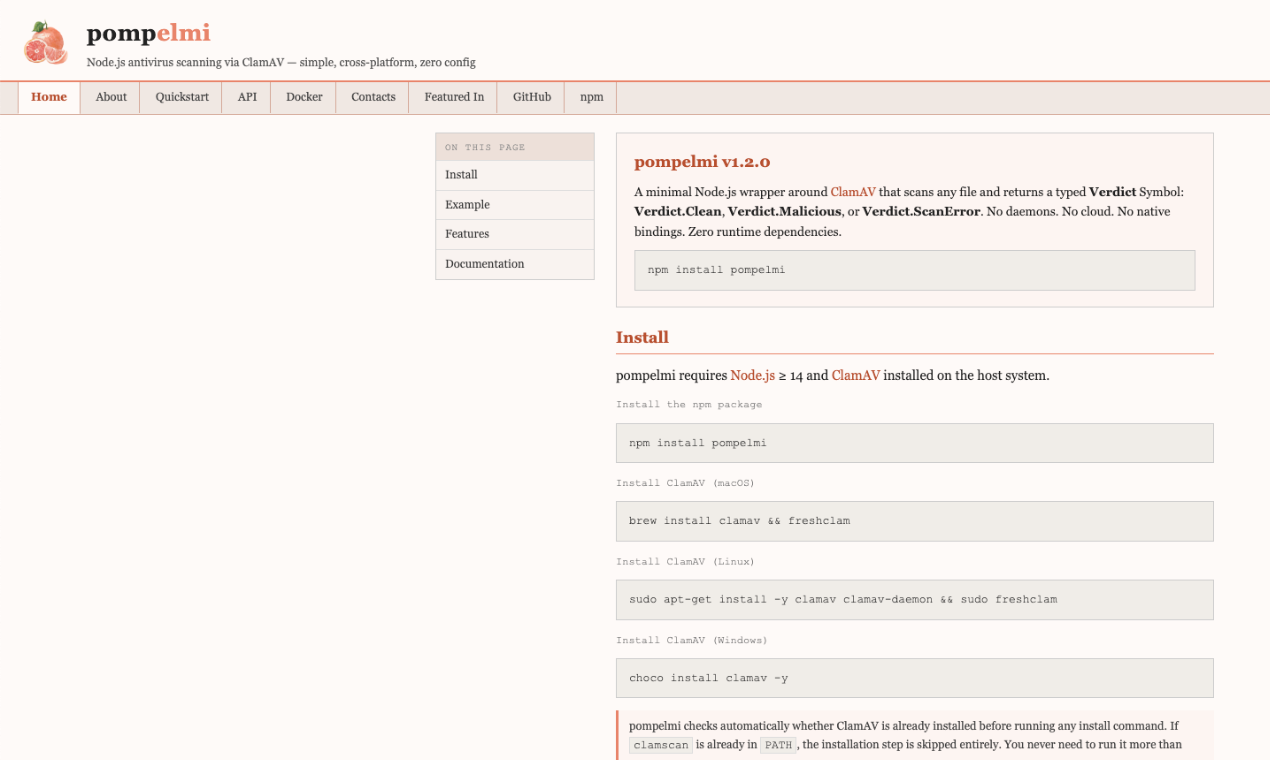
Task: Click the Windows 'choco install clamav -y' snippet
Action: [x=914, y=677]
